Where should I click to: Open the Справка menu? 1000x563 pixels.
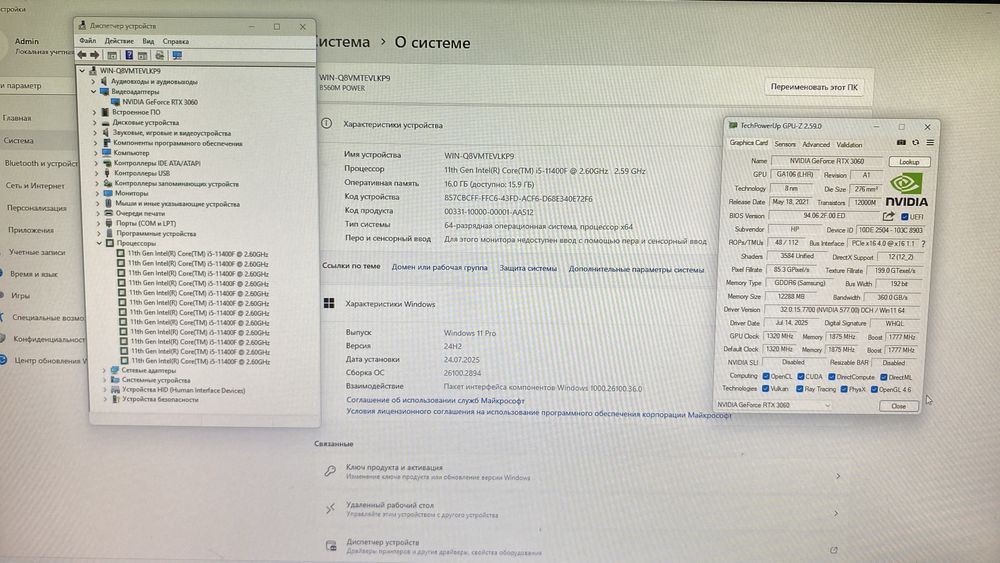click(x=175, y=41)
